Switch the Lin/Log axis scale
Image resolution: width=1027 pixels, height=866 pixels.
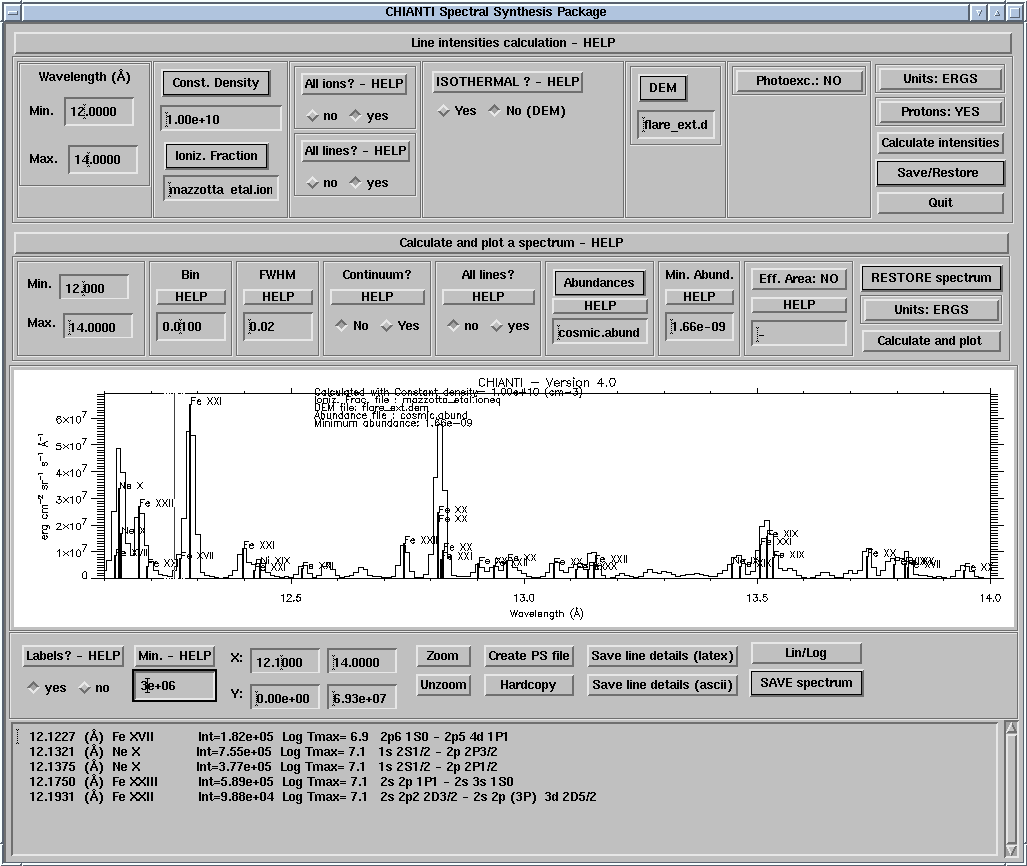[x=806, y=653]
